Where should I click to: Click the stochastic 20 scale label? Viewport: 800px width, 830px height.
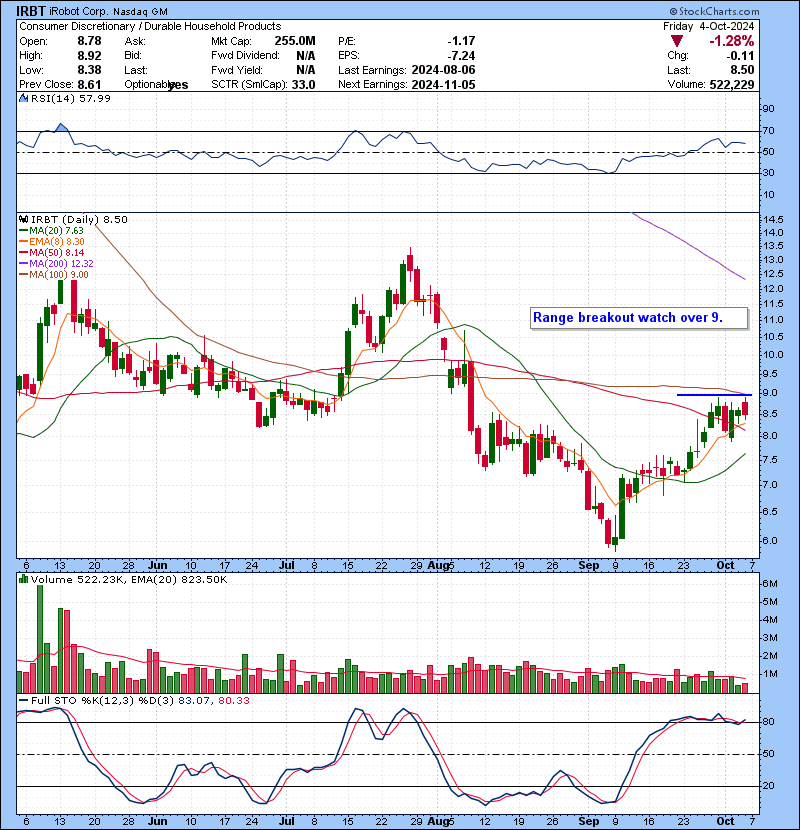768,786
